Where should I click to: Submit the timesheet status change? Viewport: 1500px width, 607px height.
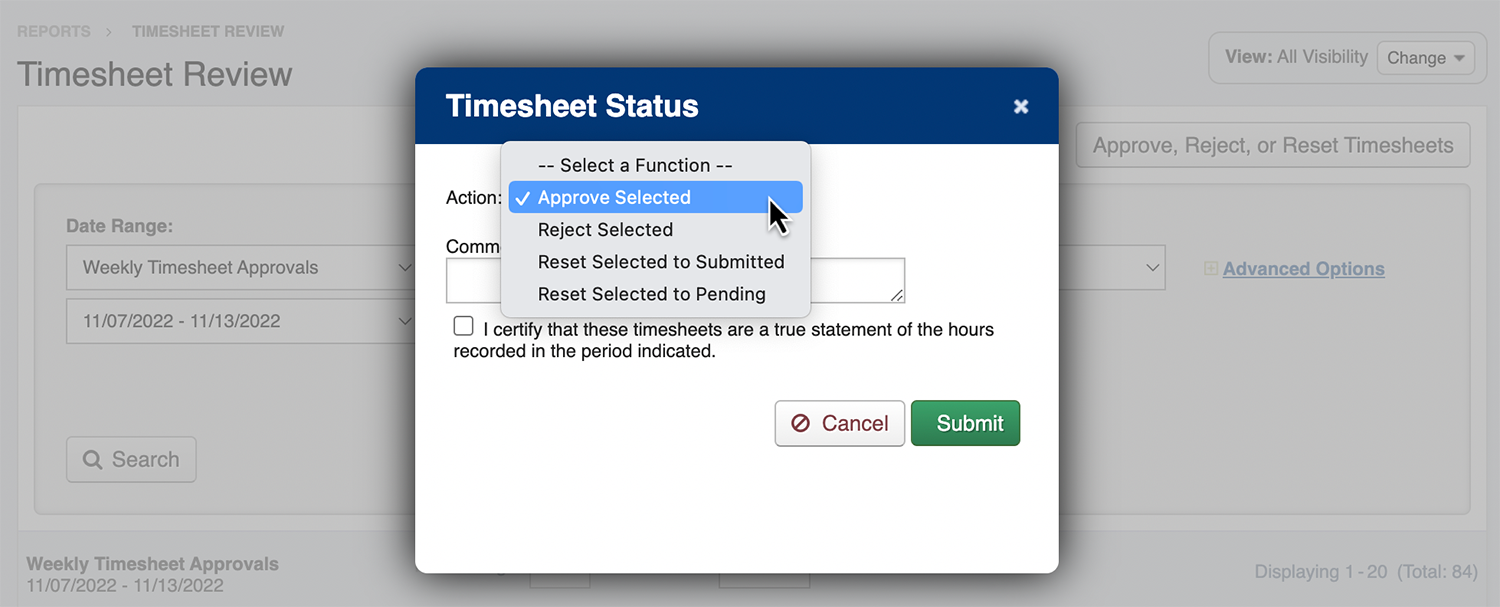click(x=965, y=423)
